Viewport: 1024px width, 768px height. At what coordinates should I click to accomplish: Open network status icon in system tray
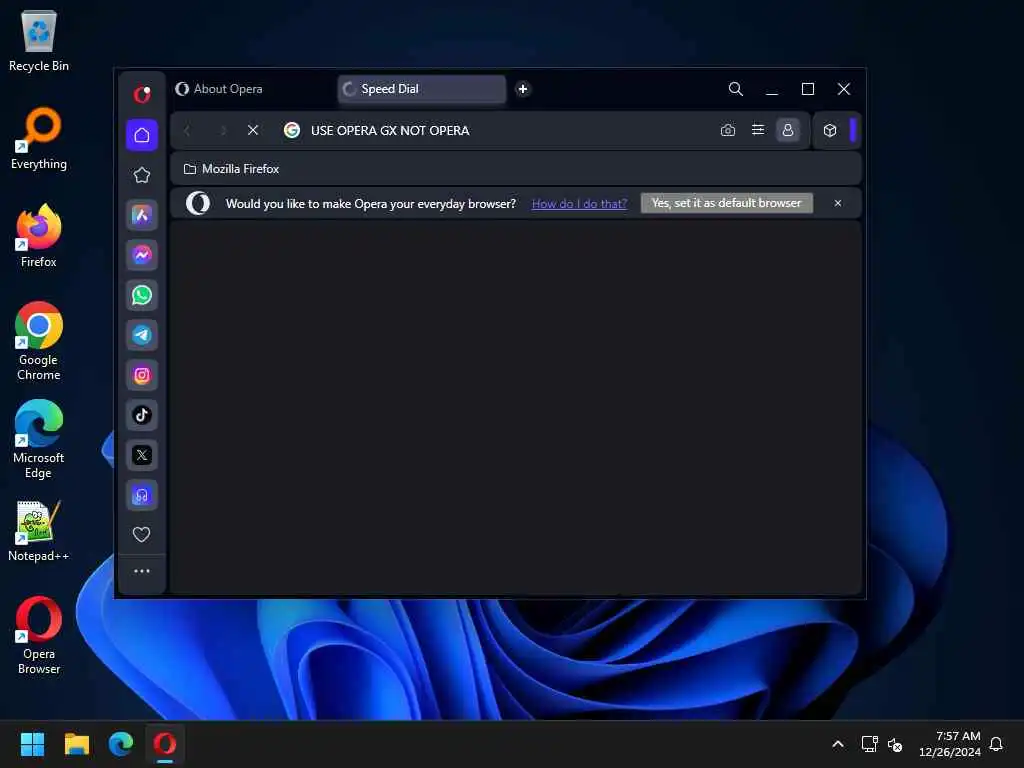(x=869, y=744)
